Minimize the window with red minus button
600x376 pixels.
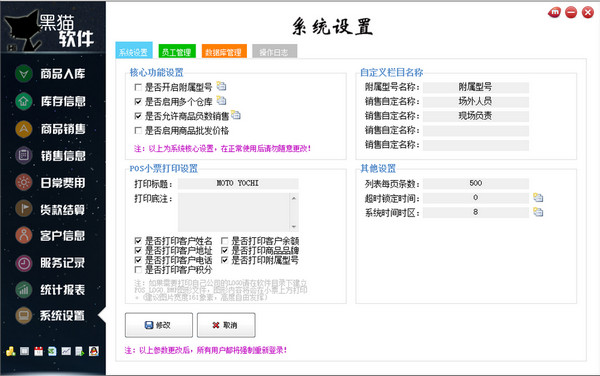pyautogui.click(x=571, y=13)
